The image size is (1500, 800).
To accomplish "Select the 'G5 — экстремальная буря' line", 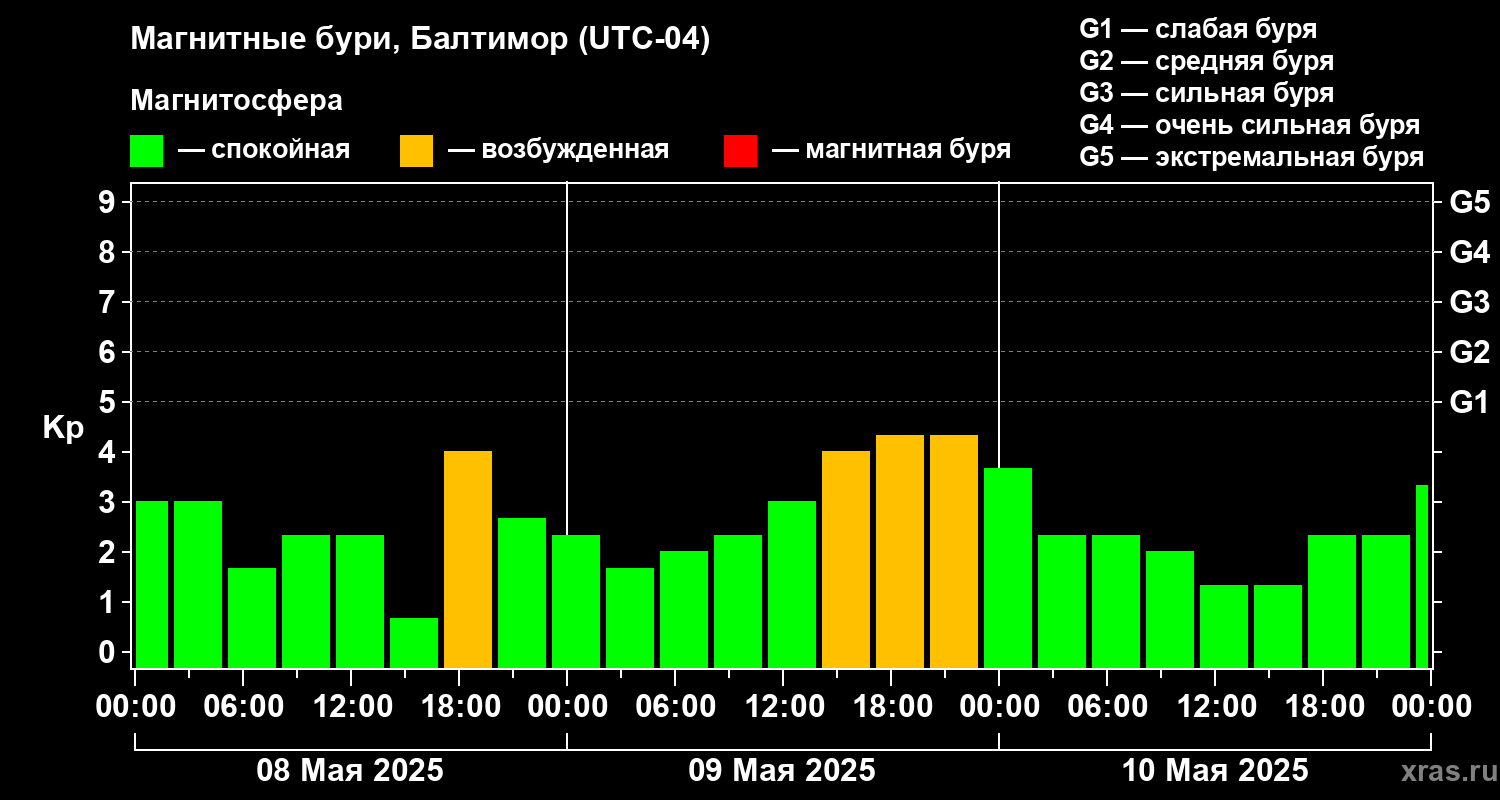I will [x=1251, y=157].
